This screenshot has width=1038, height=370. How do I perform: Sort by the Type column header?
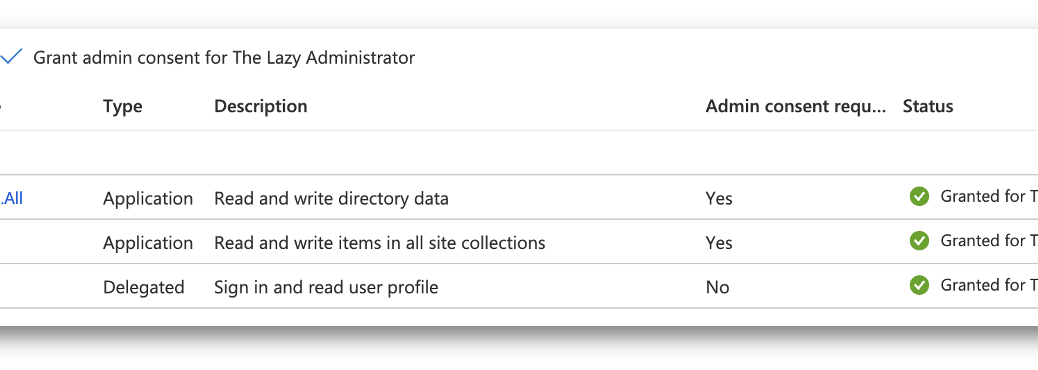[x=122, y=106]
